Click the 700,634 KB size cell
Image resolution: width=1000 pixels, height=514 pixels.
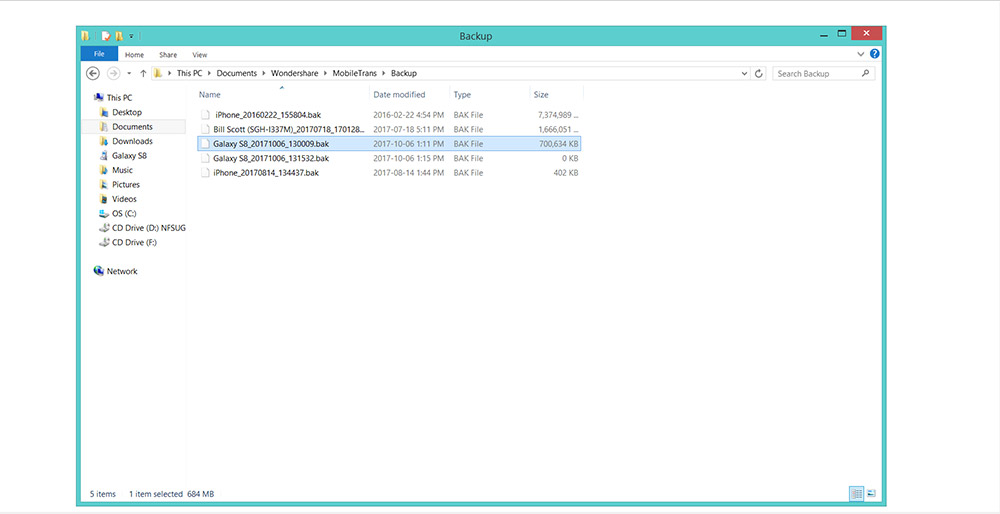(x=559, y=144)
